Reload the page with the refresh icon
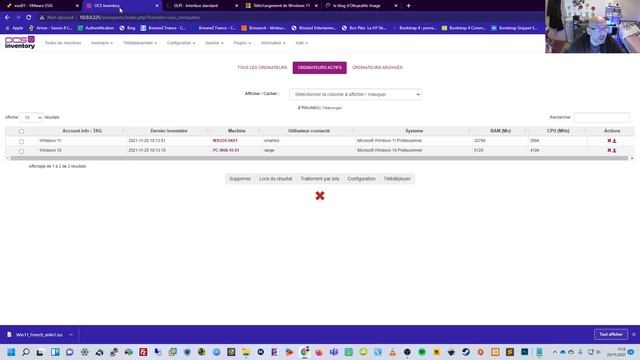640x360 pixels. click(29, 18)
